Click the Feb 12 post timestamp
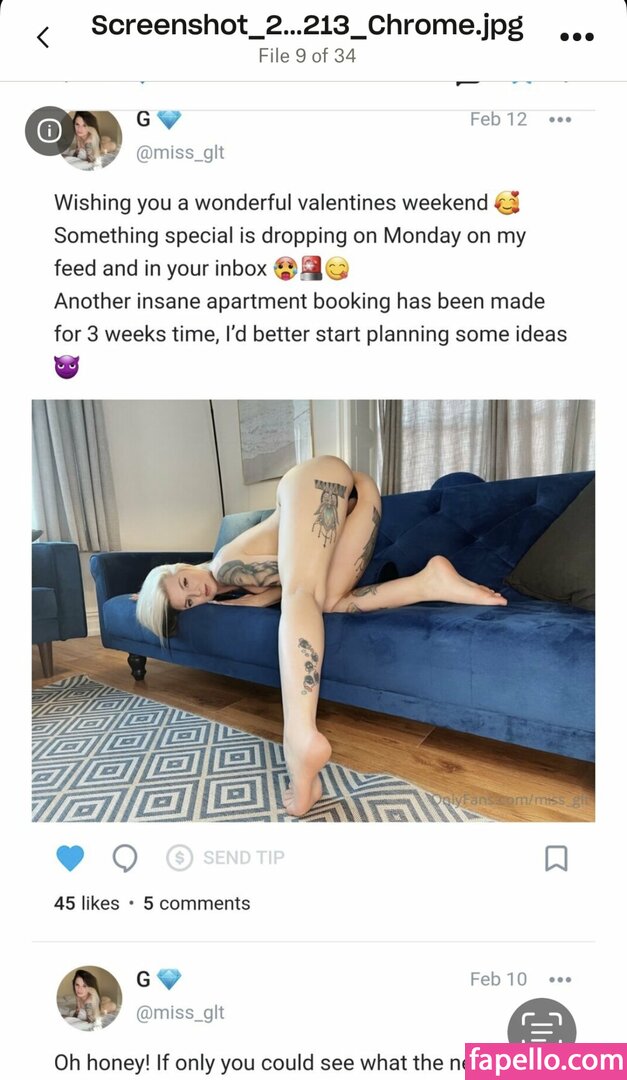The width and height of the screenshot is (627, 1080). pos(498,119)
